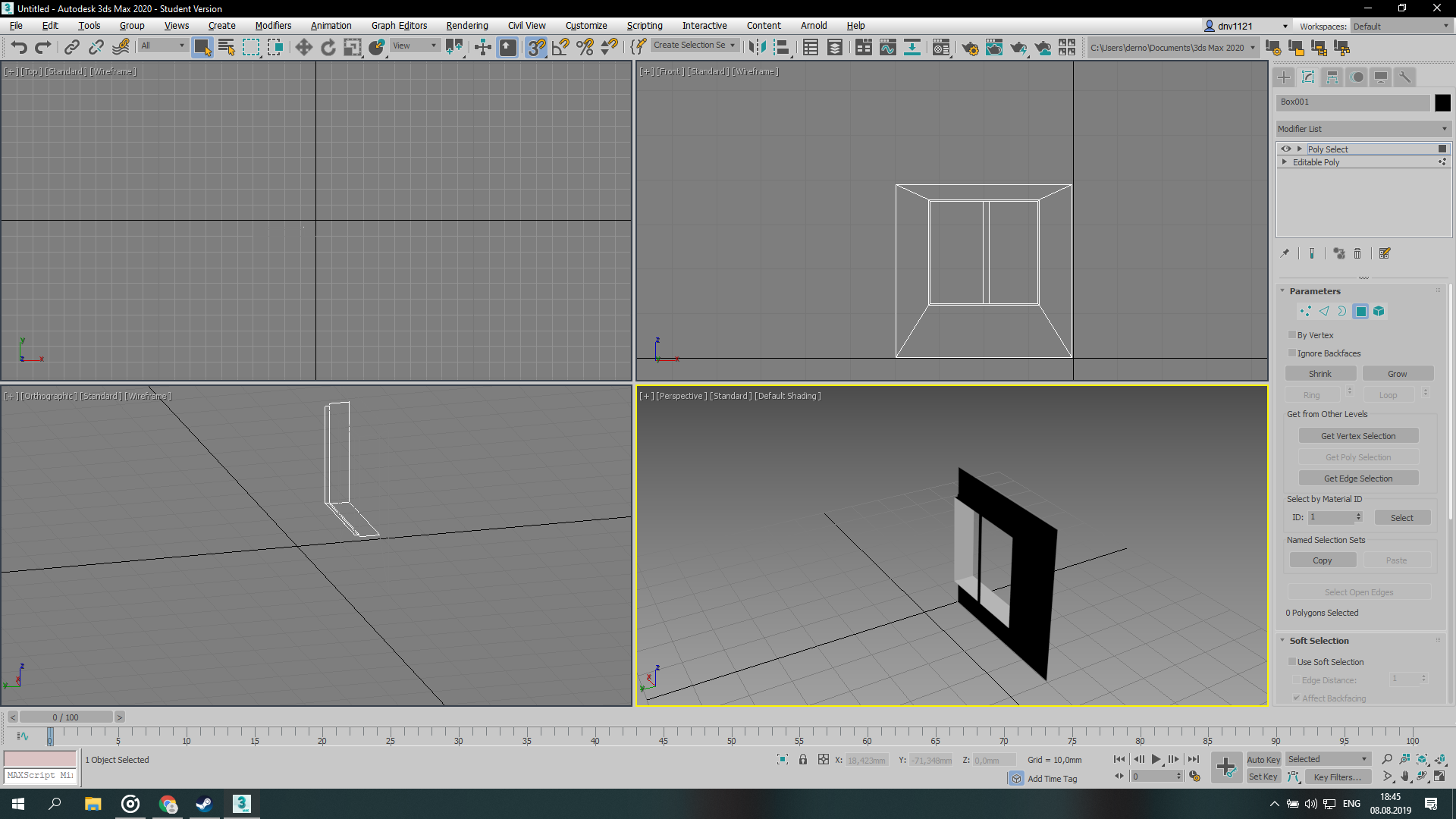Activate the Select and Scale tool
1456x819 pixels.
point(353,48)
